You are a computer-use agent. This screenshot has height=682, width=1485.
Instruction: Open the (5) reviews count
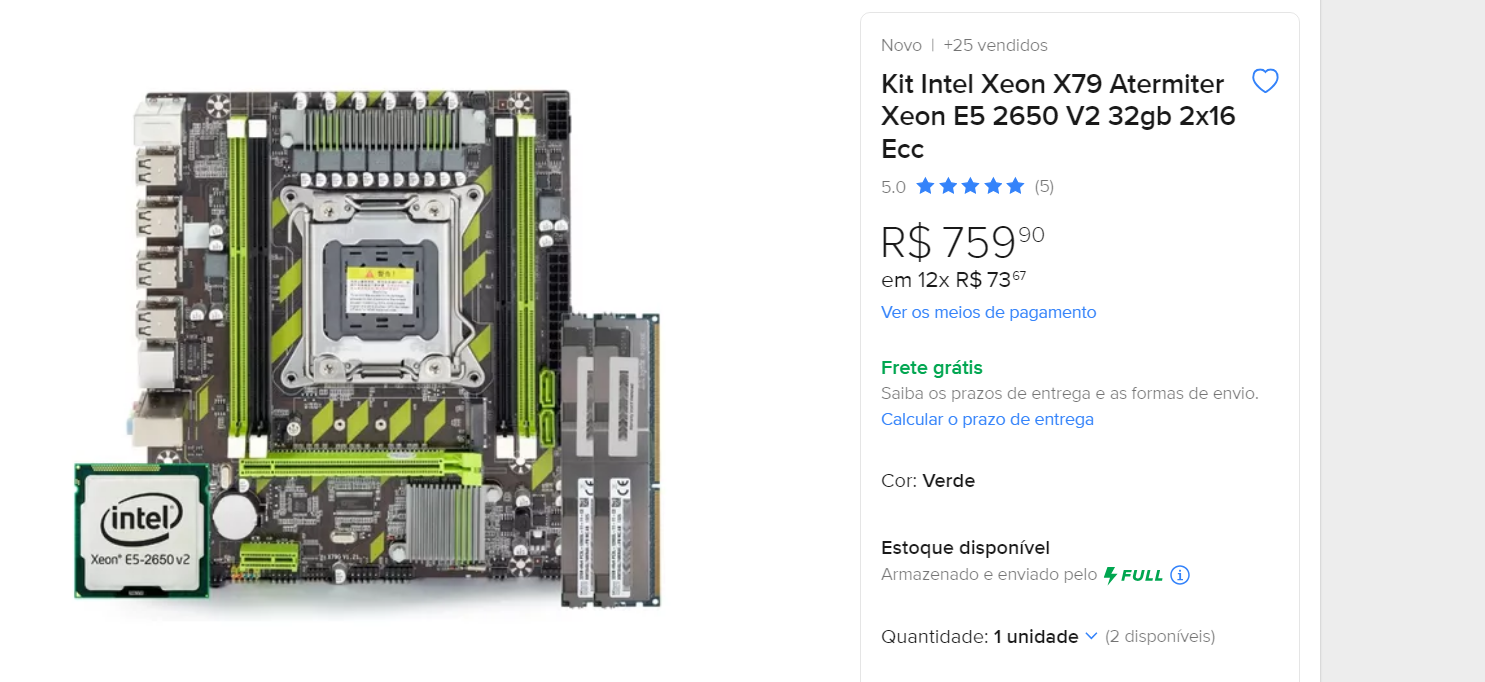1044,186
